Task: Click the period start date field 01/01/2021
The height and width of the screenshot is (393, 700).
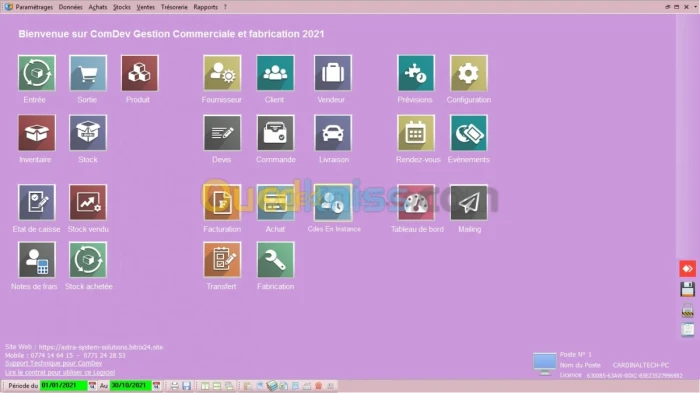Action: tap(63, 385)
